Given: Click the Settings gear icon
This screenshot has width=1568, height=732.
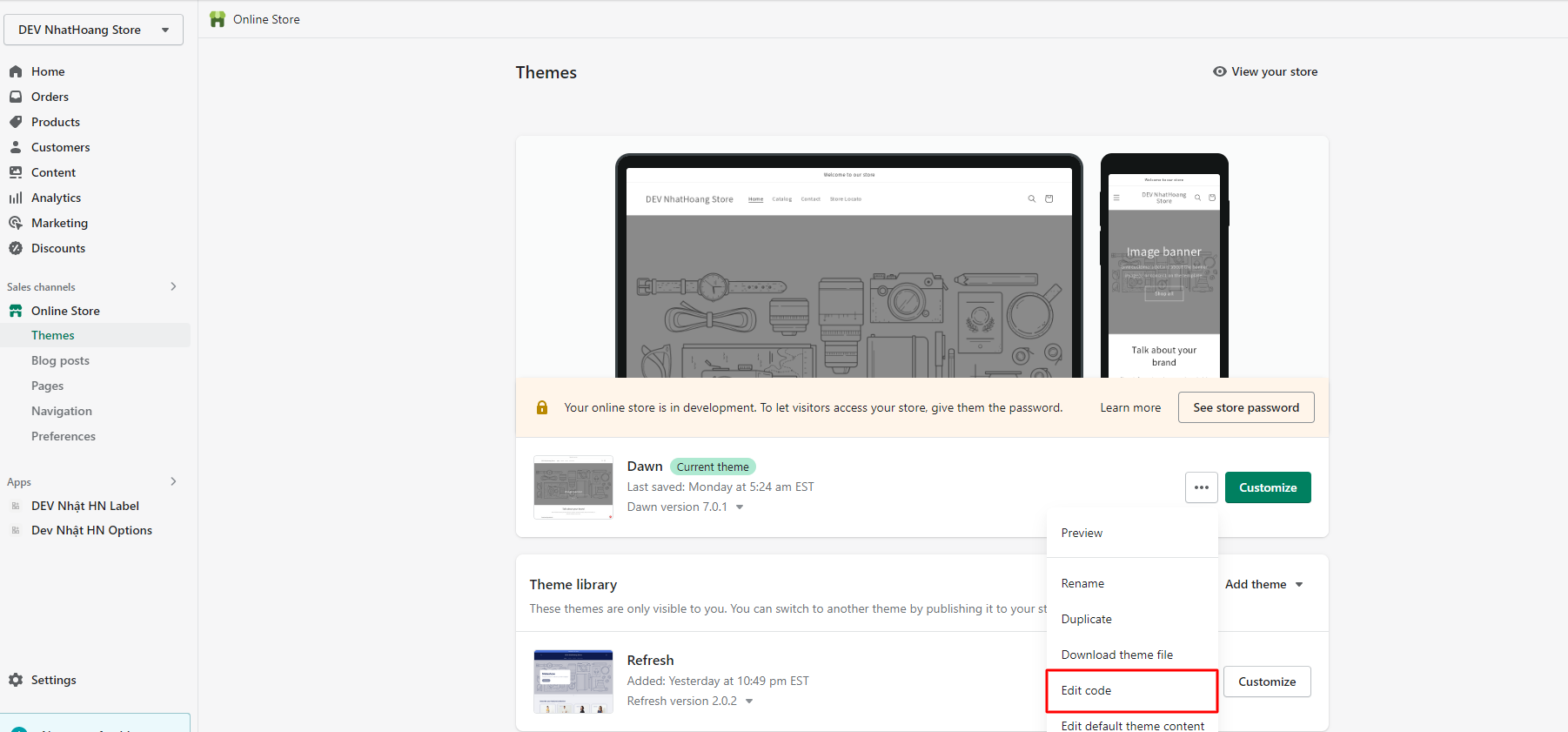Looking at the screenshot, I should point(16,680).
